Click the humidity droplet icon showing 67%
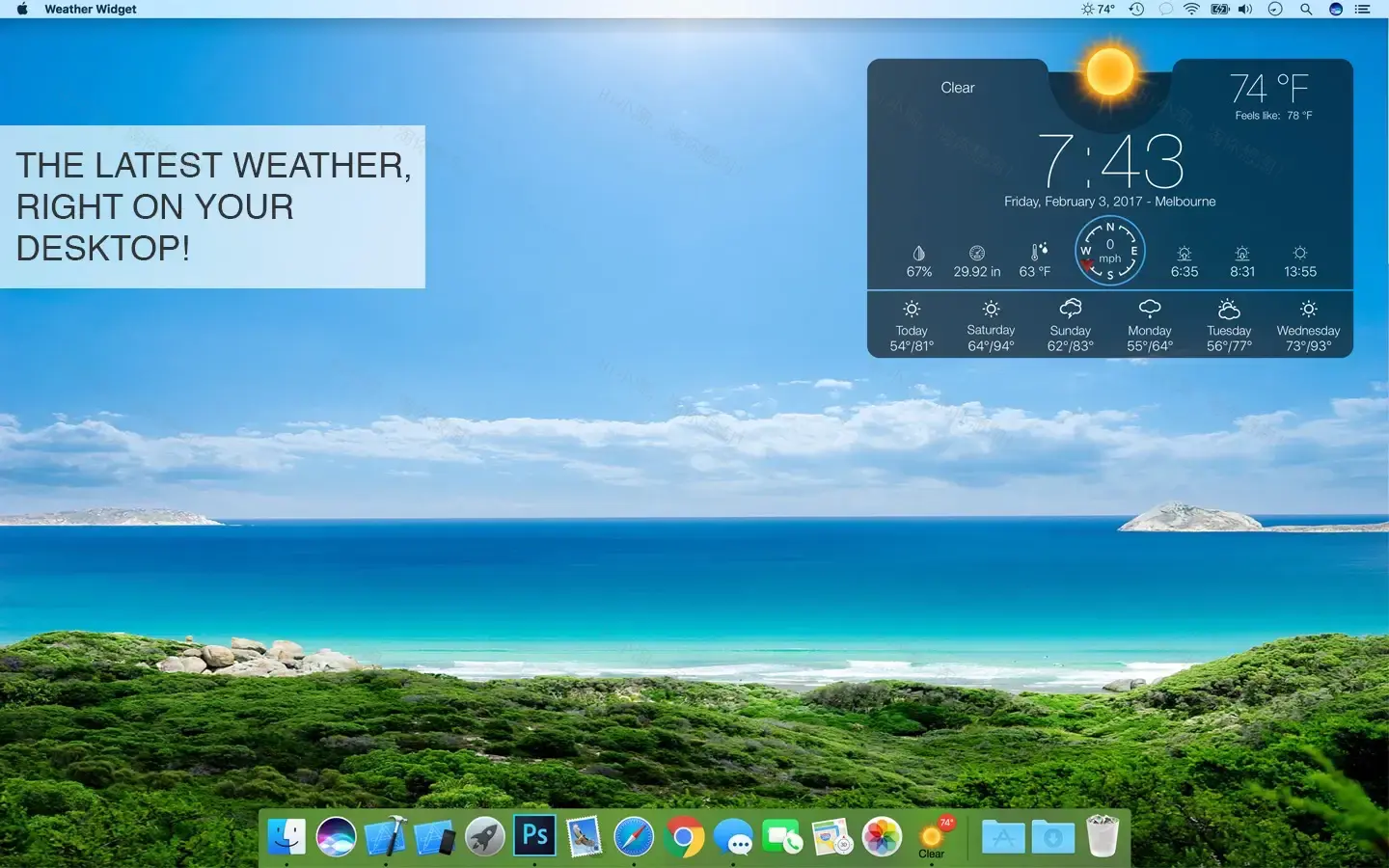Image resolution: width=1389 pixels, height=868 pixels. (918, 252)
